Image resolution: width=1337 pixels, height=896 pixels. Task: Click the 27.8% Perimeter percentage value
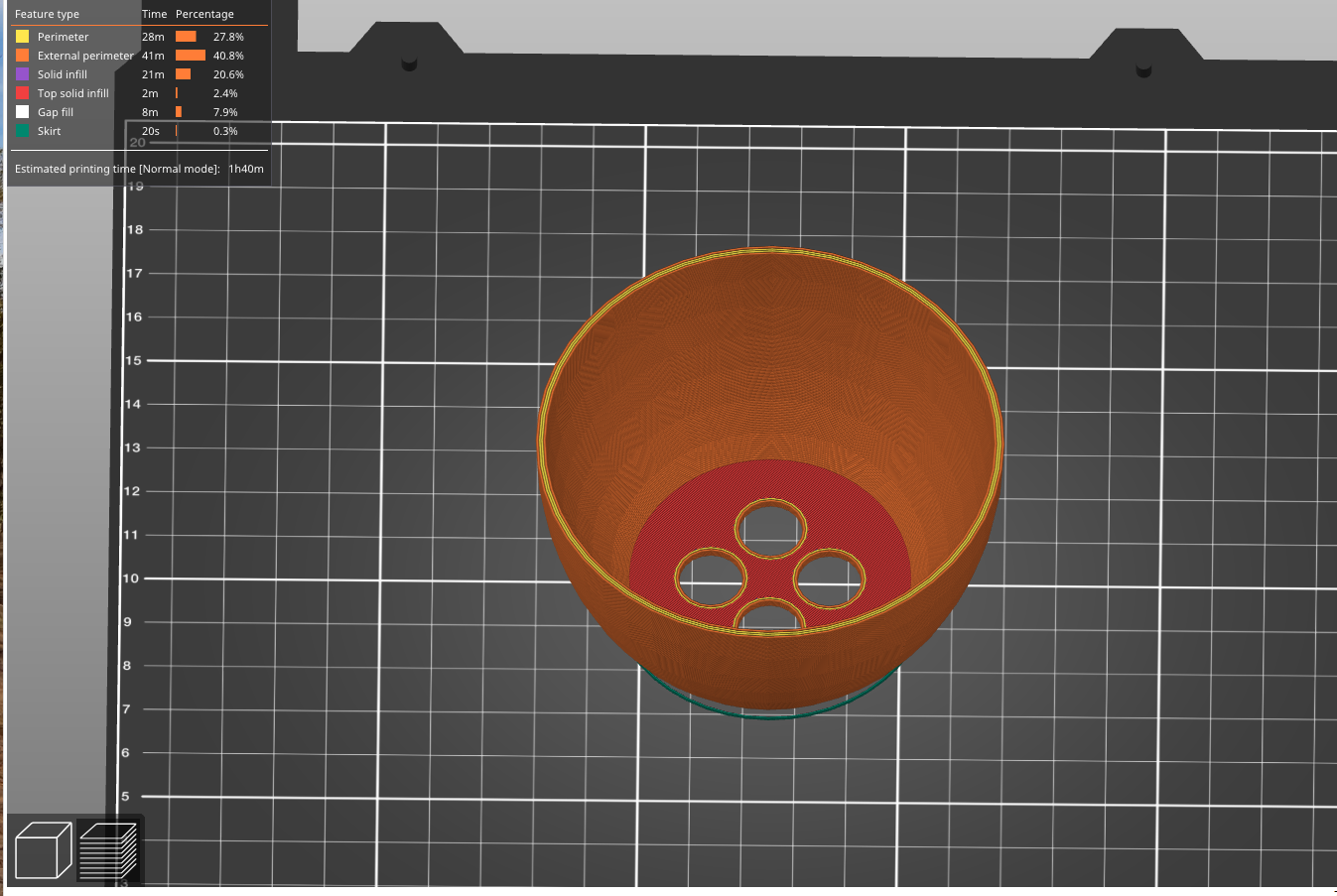pyautogui.click(x=228, y=37)
